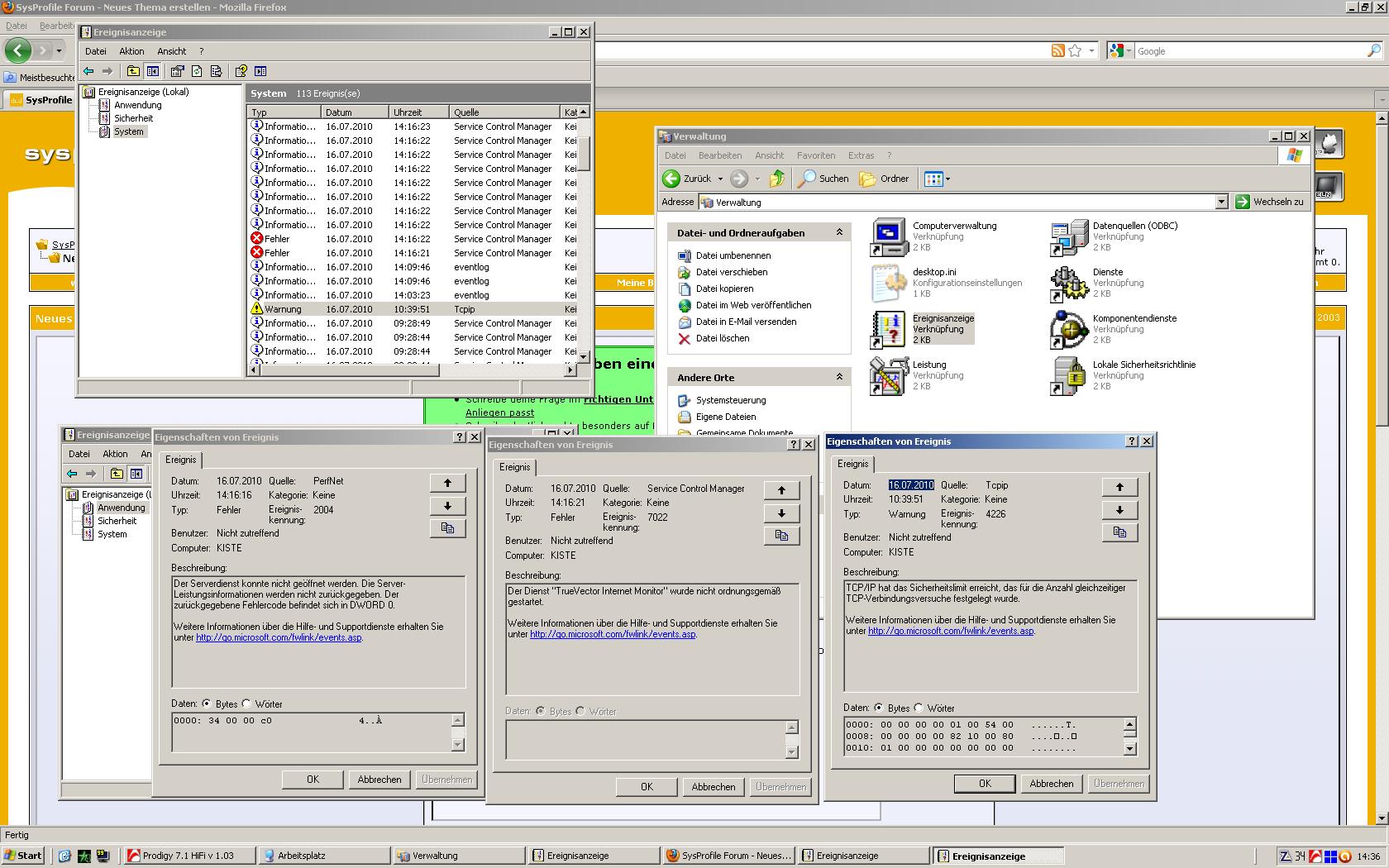This screenshot has width=1389, height=868.
Task: Open the properties icon in the top Ereignisanzeige toolbar
Action: point(177,71)
